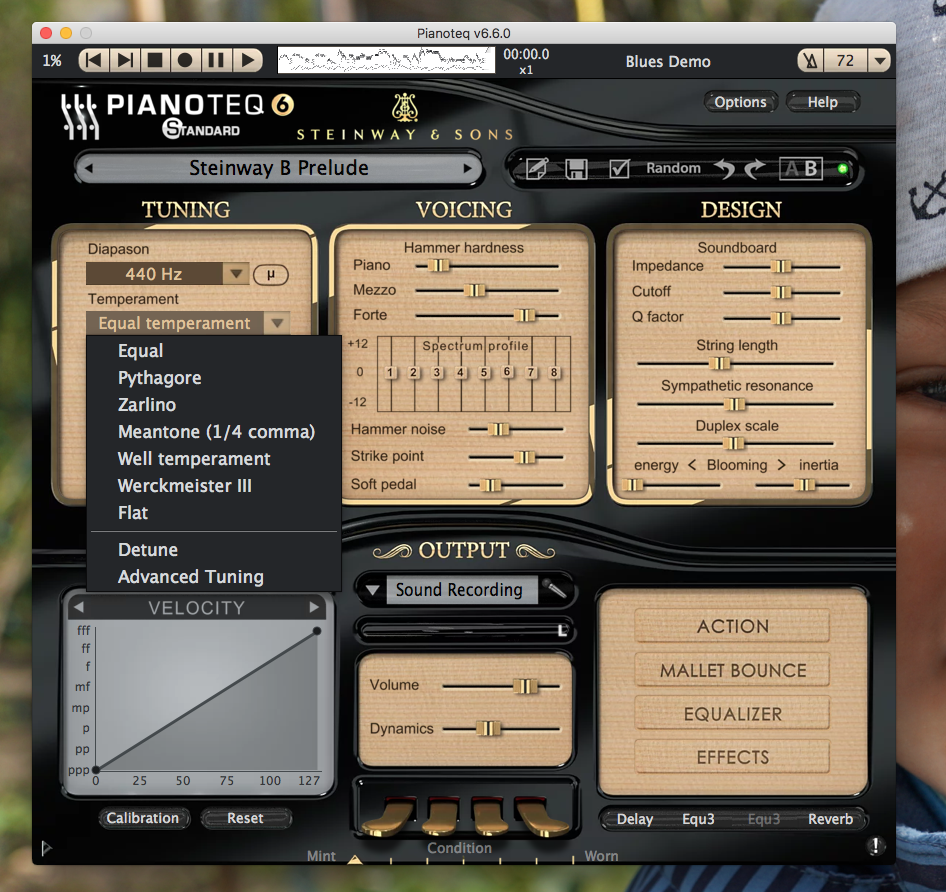Click the top-right velocity curve point
Screen dimensions: 946x892
(x=317, y=631)
